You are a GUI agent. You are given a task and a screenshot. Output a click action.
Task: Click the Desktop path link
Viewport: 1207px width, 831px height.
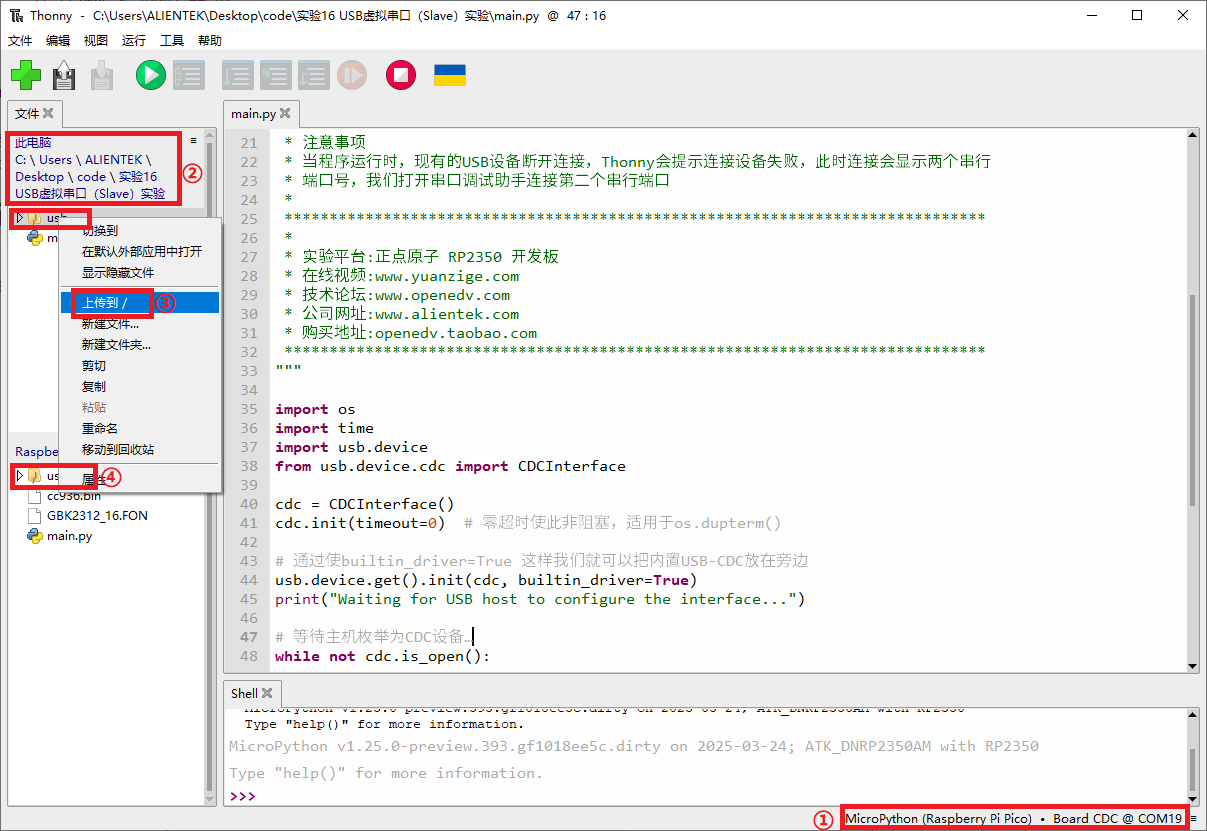[x=39, y=176]
